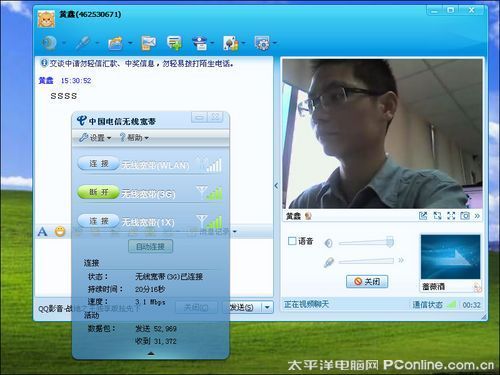The width and height of the screenshot is (500, 375).
Task: Click the microphone voice chat icon
Action: 82,43
